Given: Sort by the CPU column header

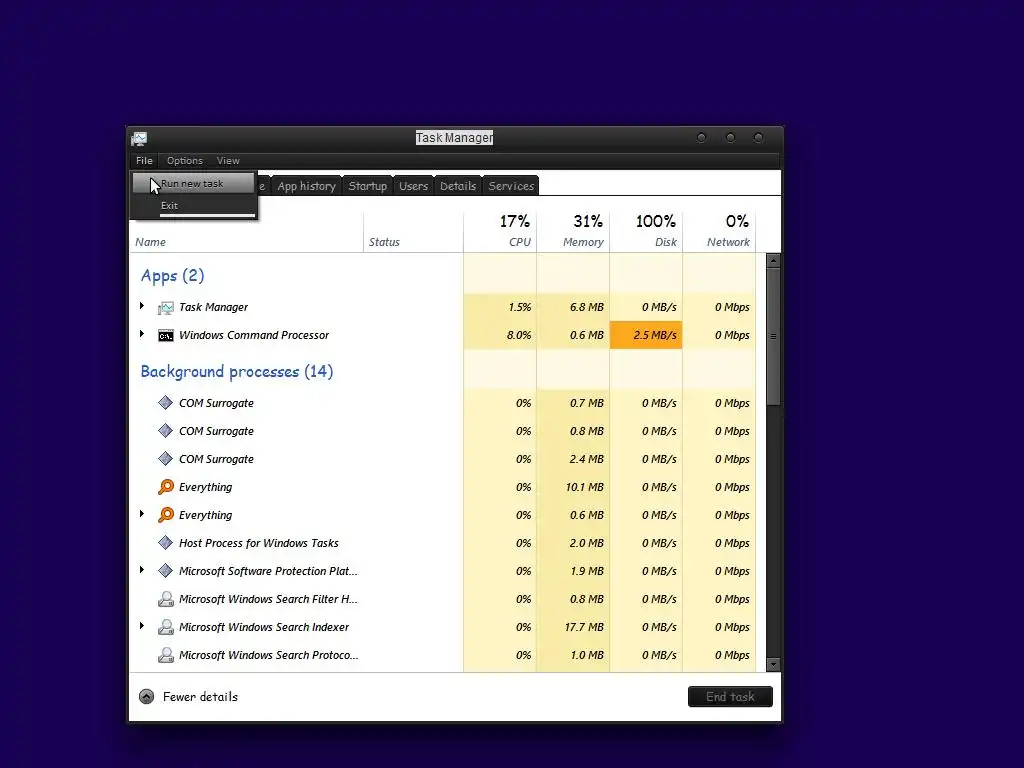Looking at the screenshot, I should point(500,232).
